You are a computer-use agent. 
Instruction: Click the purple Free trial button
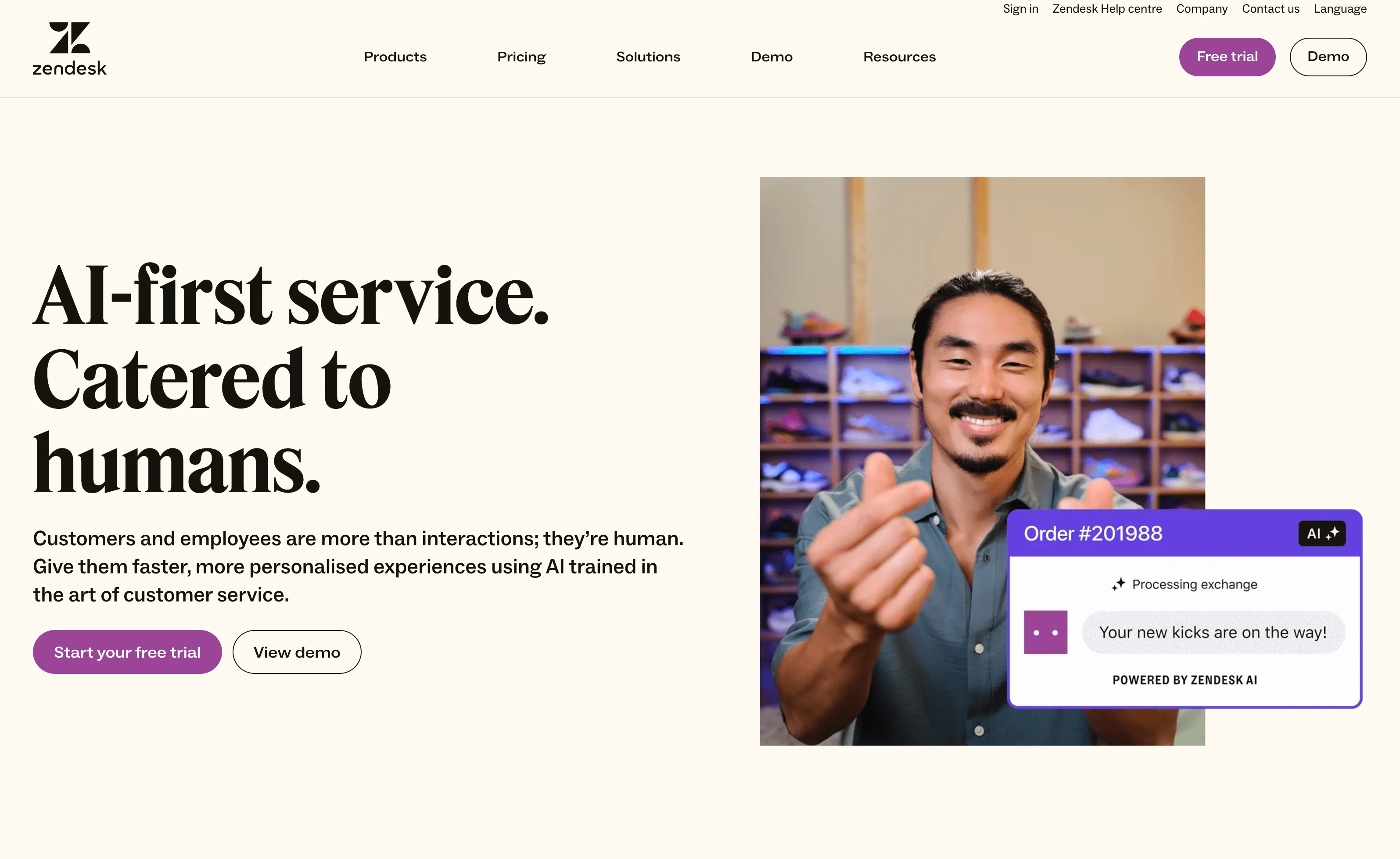click(1227, 57)
